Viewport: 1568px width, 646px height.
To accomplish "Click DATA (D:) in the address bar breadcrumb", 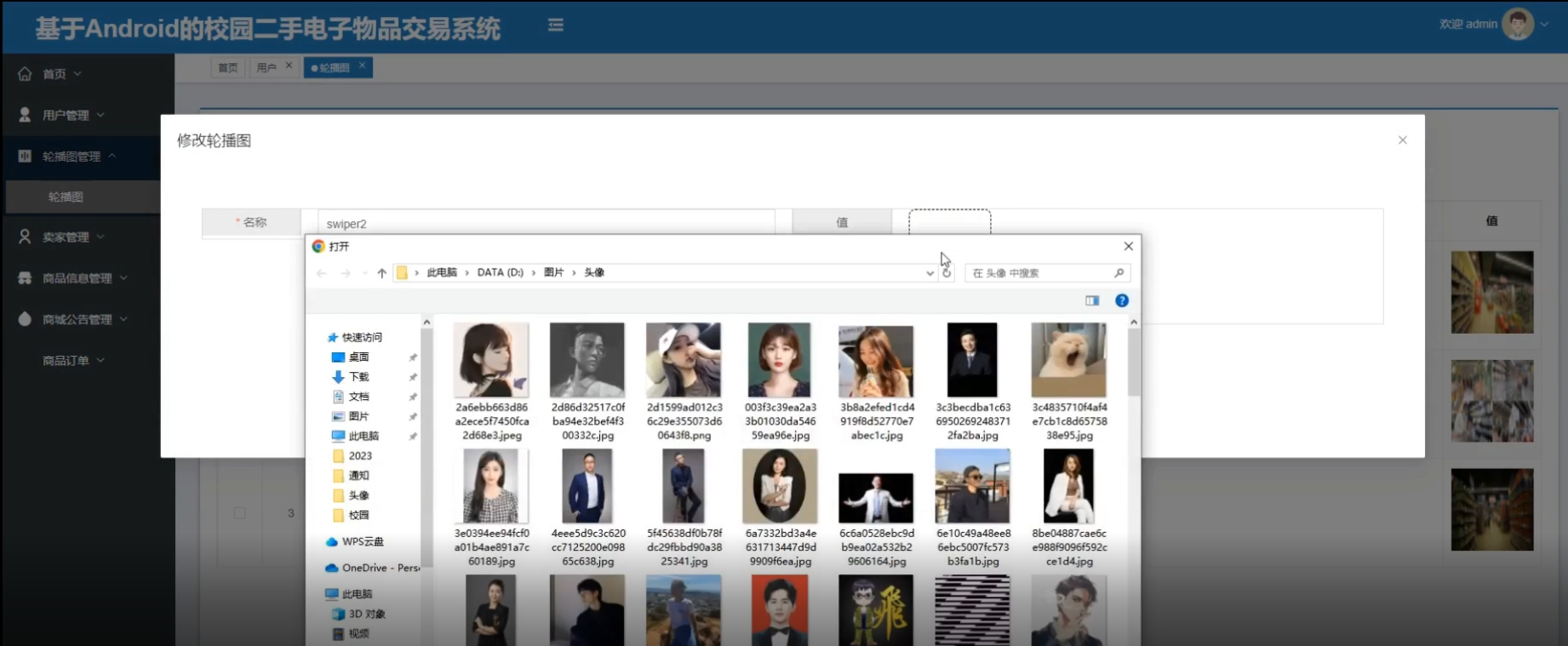I will tap(501, 272).
